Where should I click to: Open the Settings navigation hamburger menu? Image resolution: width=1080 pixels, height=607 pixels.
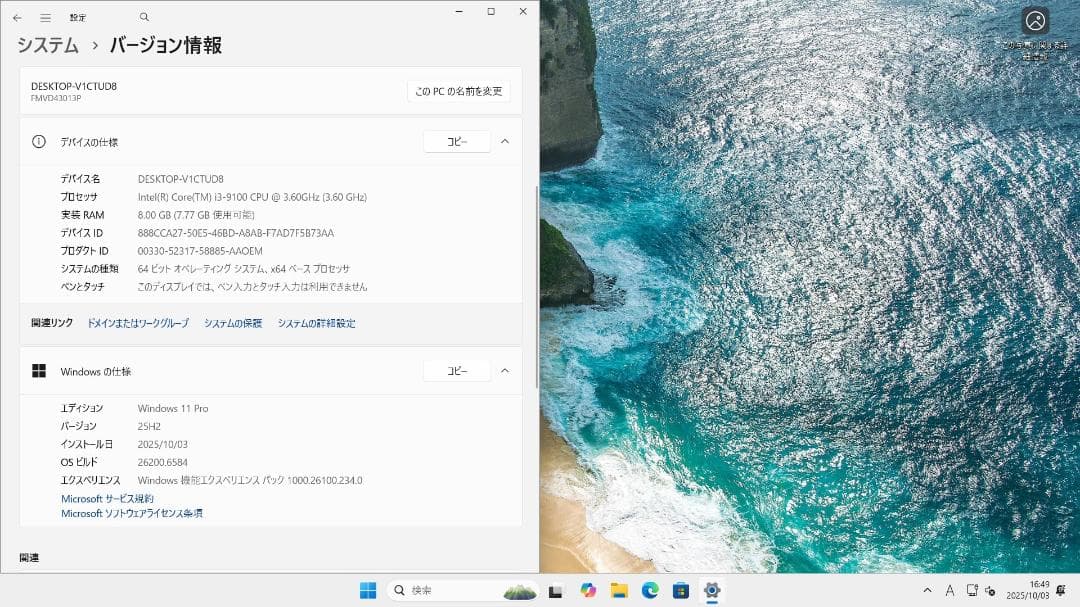coord(45,16)
